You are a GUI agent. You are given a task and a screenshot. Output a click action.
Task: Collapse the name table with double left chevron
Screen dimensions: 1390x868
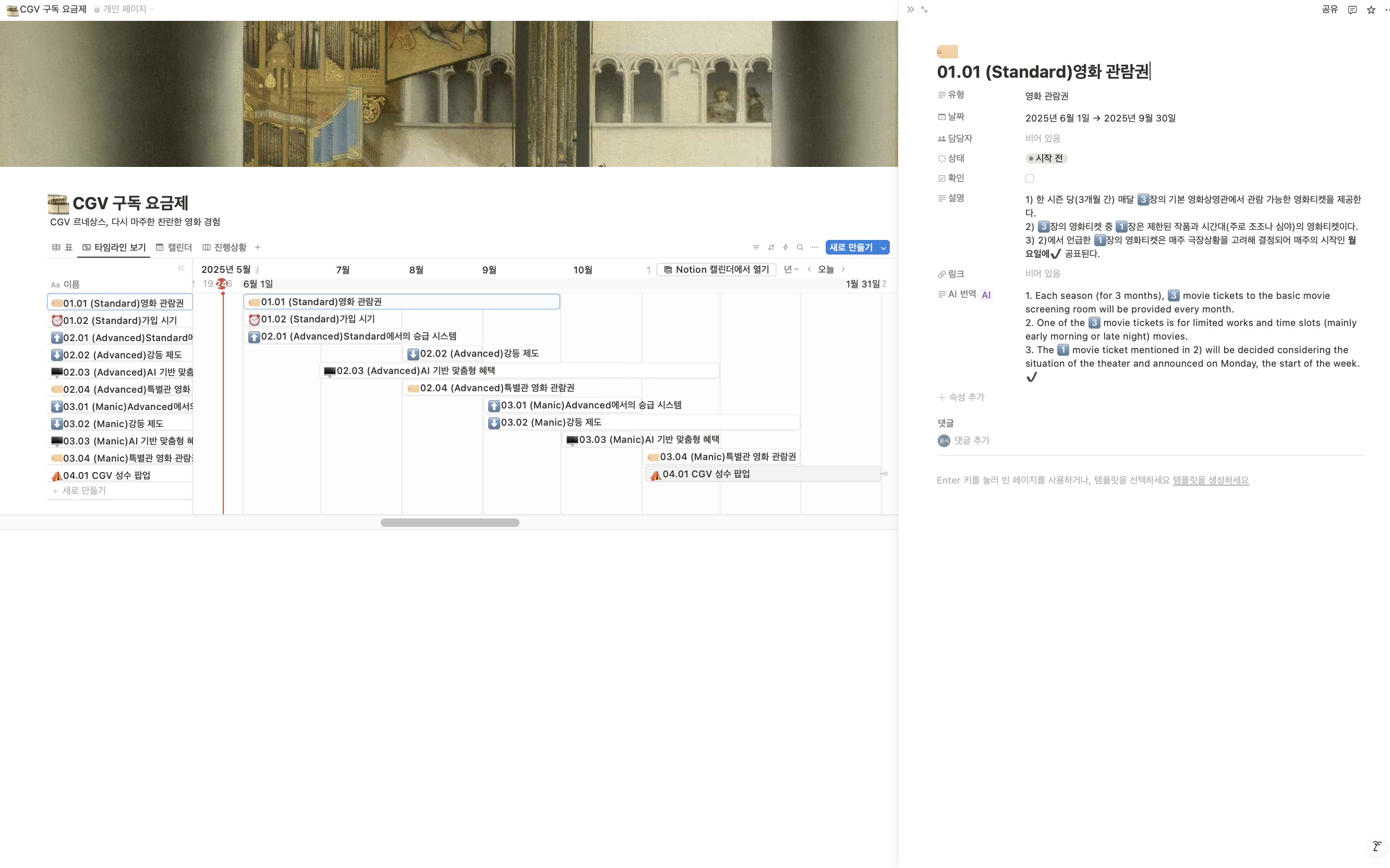(181, 268)
